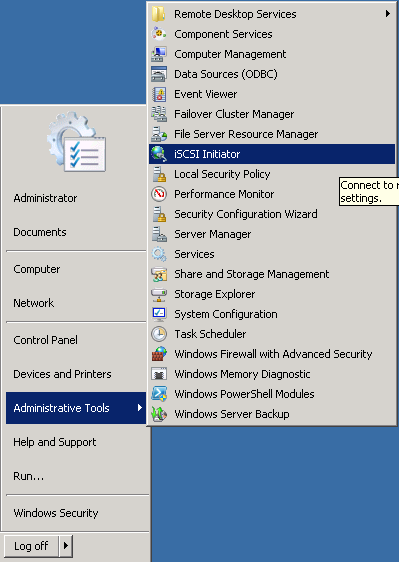
Task: Start the Security Configuration Wizard
Action: 272,214
